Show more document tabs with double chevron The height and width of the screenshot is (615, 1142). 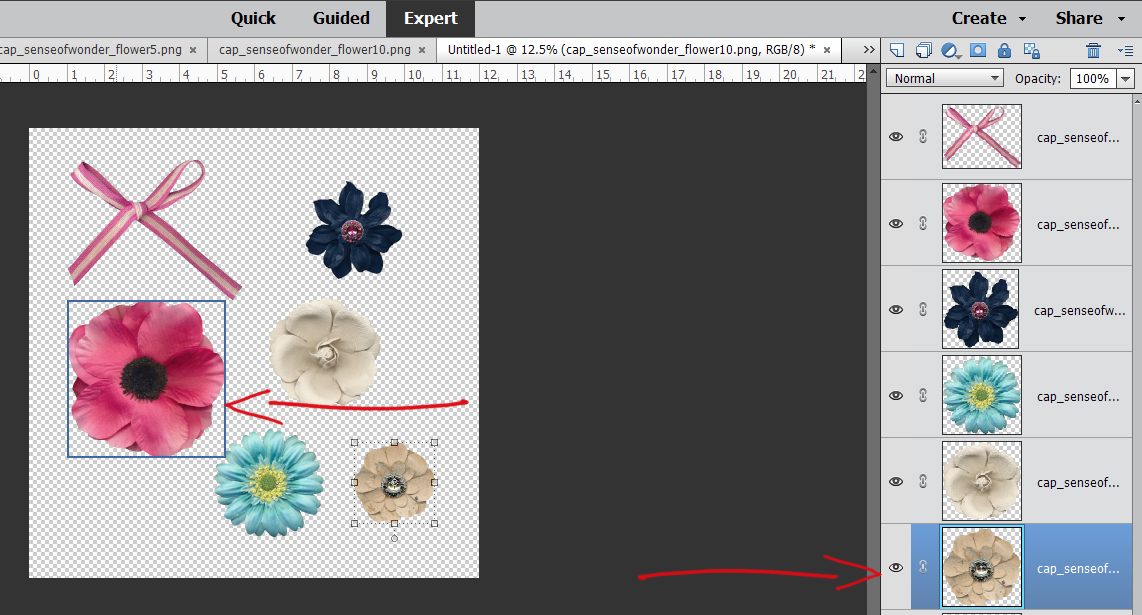click(869, 50)
